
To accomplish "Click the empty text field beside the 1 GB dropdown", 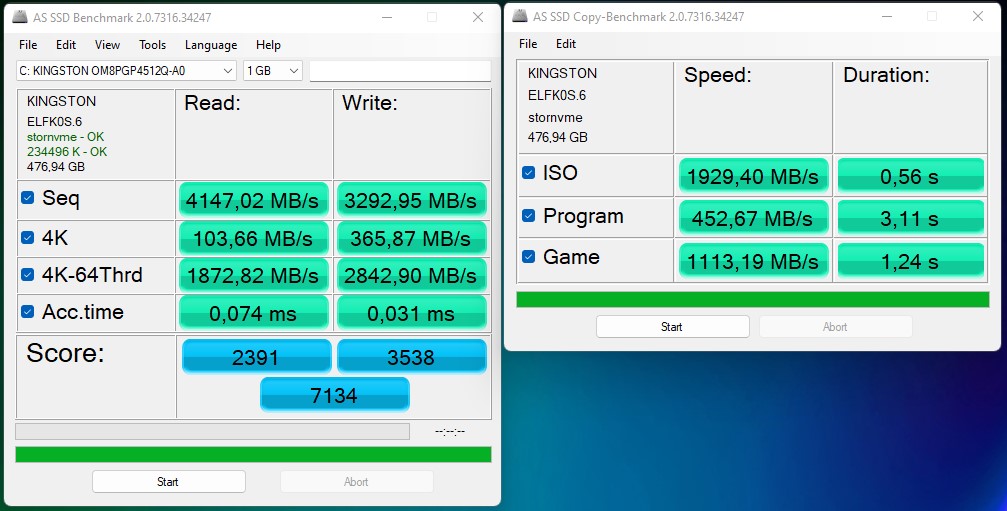I will click(x=399, y=70).
